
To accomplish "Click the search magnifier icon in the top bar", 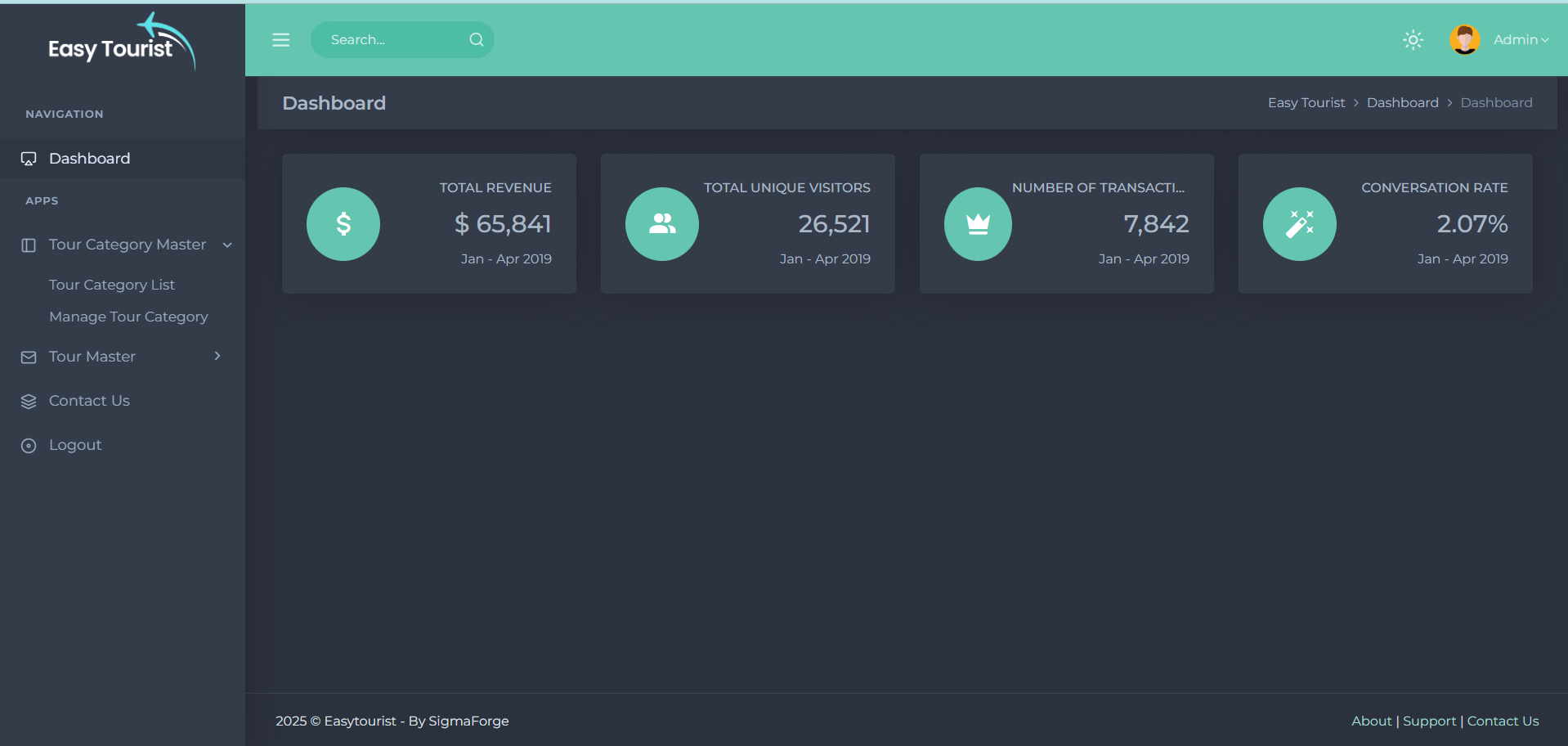I will coord(476,39).
